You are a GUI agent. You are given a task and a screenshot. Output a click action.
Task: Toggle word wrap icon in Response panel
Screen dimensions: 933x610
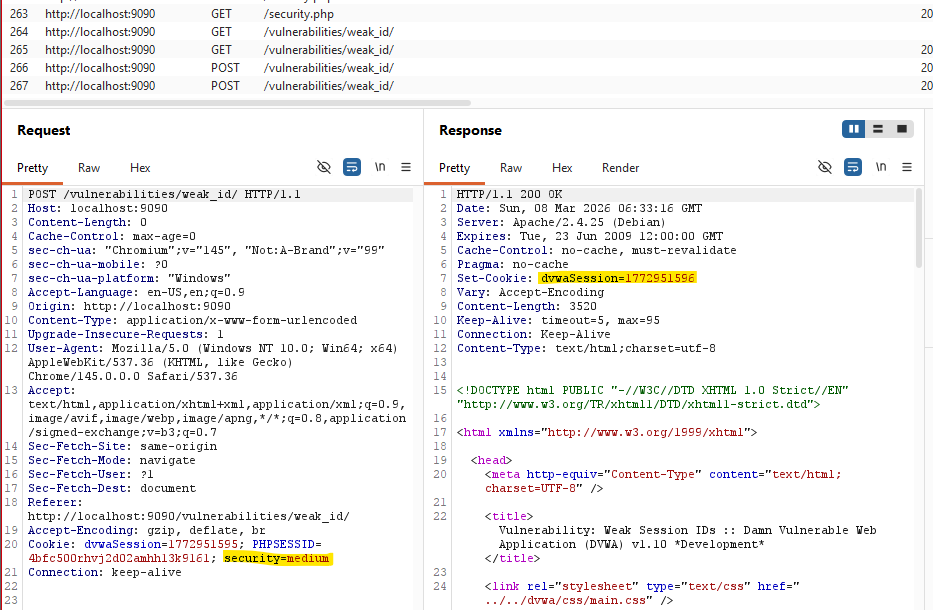pos(853,167)
